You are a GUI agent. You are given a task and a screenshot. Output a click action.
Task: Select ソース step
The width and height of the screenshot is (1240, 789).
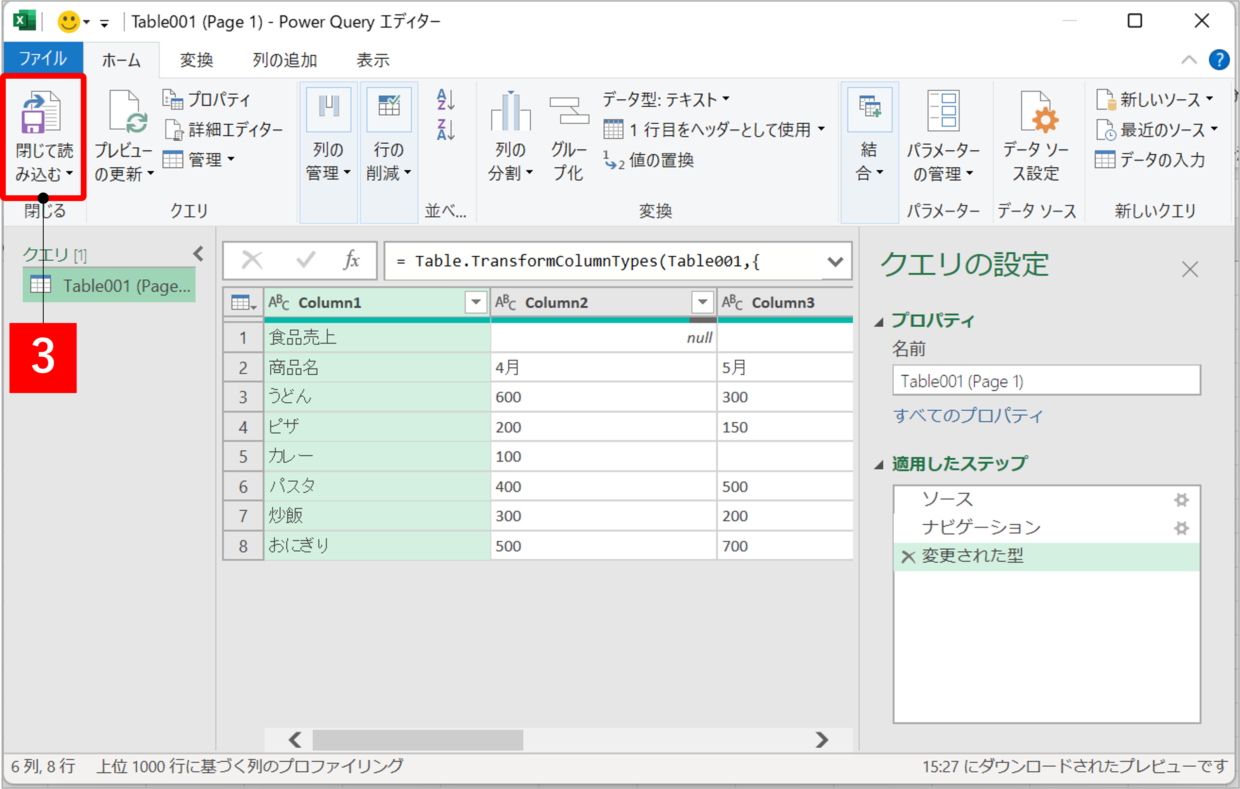tap(1046, 499)
